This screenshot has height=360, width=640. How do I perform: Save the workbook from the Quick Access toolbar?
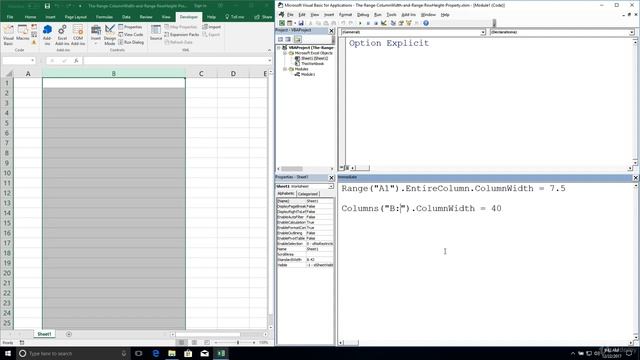pos(47,6)
